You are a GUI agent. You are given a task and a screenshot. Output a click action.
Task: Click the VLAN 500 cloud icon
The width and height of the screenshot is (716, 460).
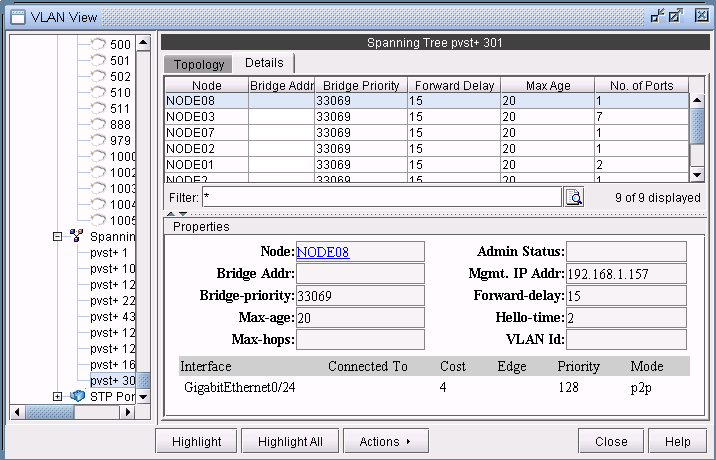pyautogui.click(x=97, y=45)
